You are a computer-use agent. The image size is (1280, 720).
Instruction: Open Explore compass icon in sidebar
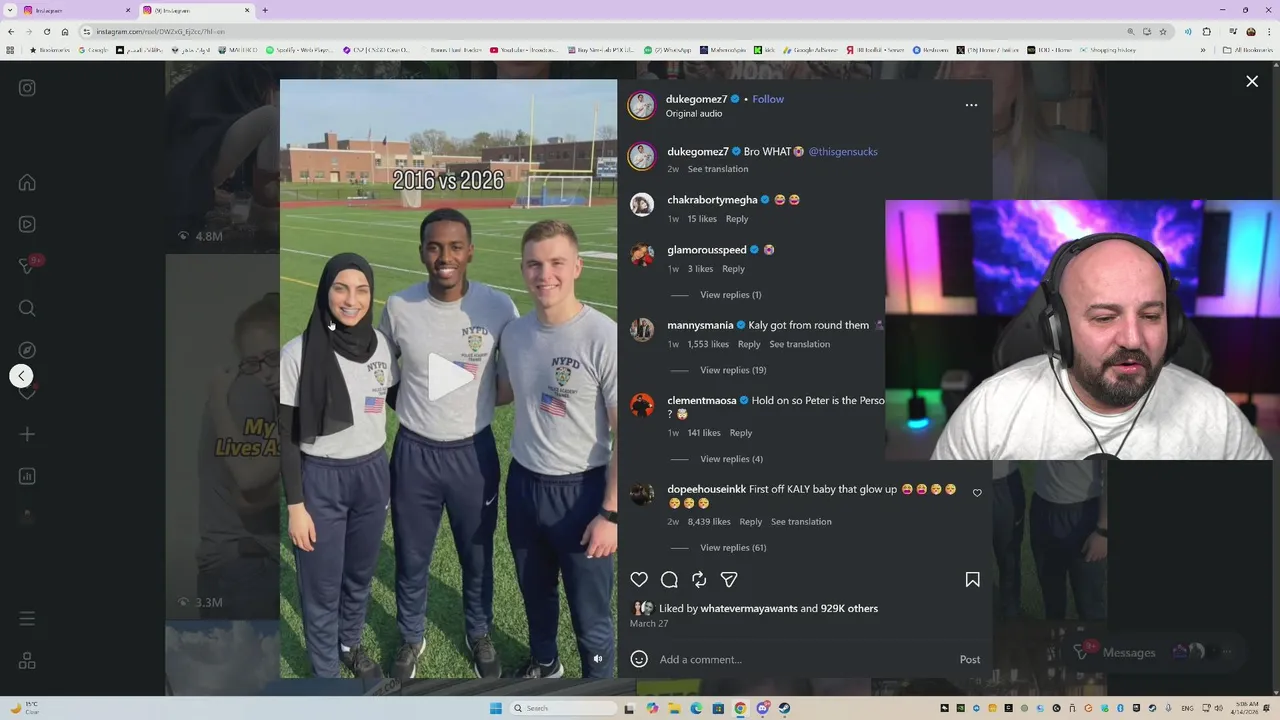(x=27, y=350)
